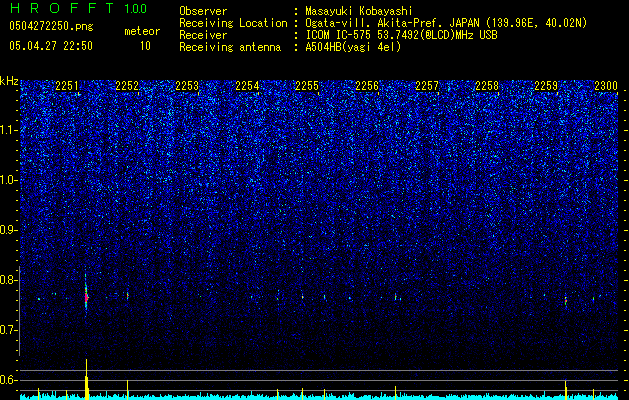Screen dimensions: 629x400
Task: Click the tallest yellow power spike near 2251
Action: [86, 379]
